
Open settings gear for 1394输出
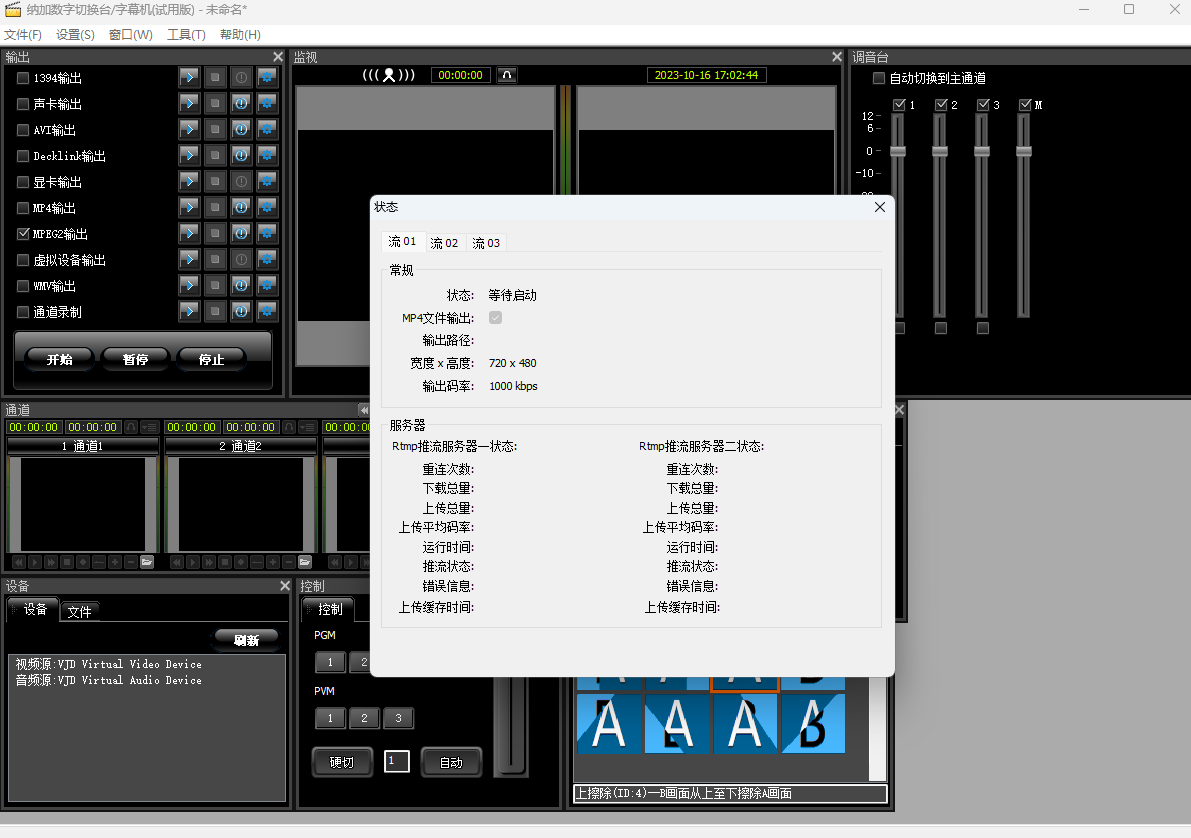coord(267,77)
